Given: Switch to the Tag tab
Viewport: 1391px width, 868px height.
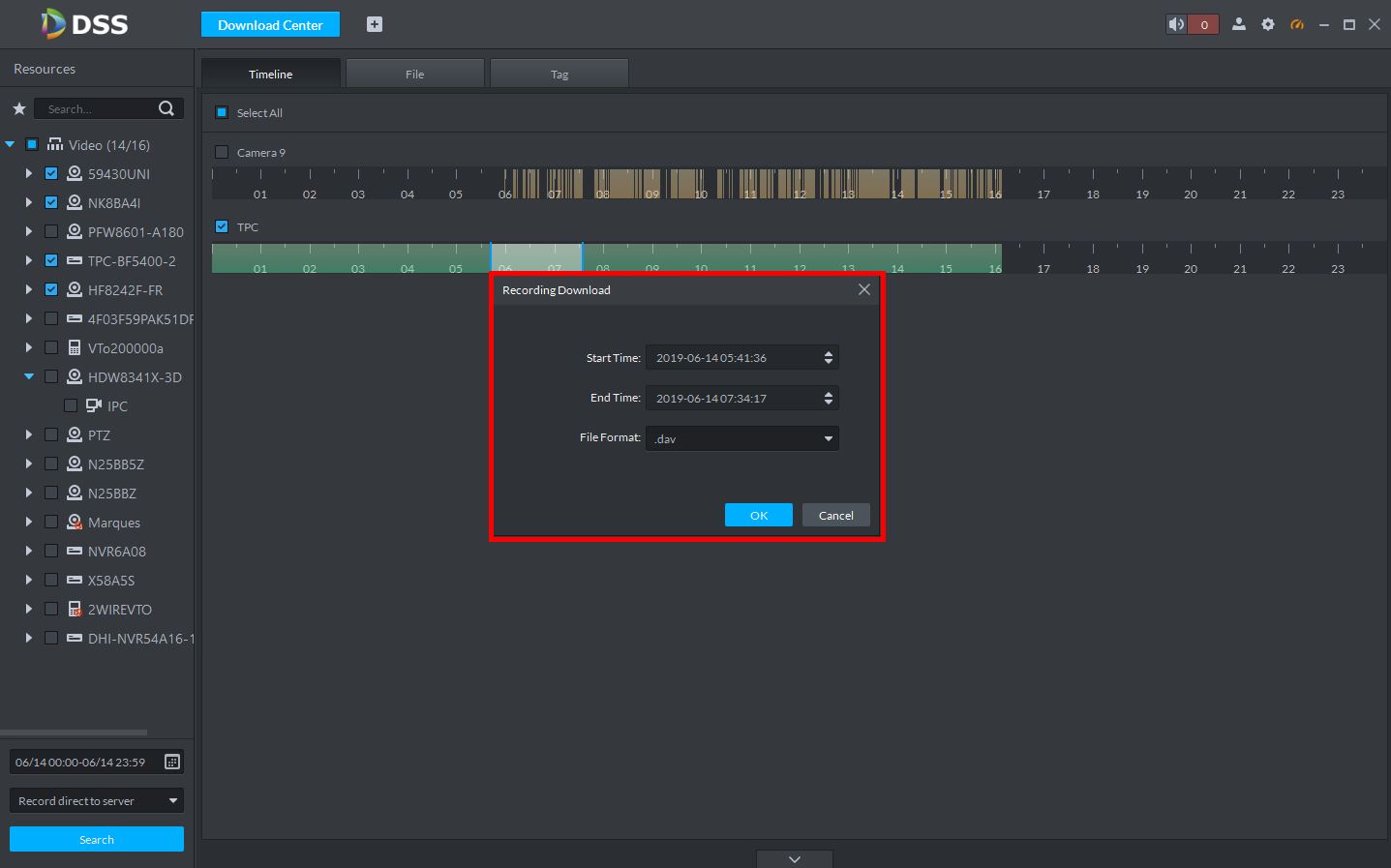Looking at the screenshot, I should (559, 74).
